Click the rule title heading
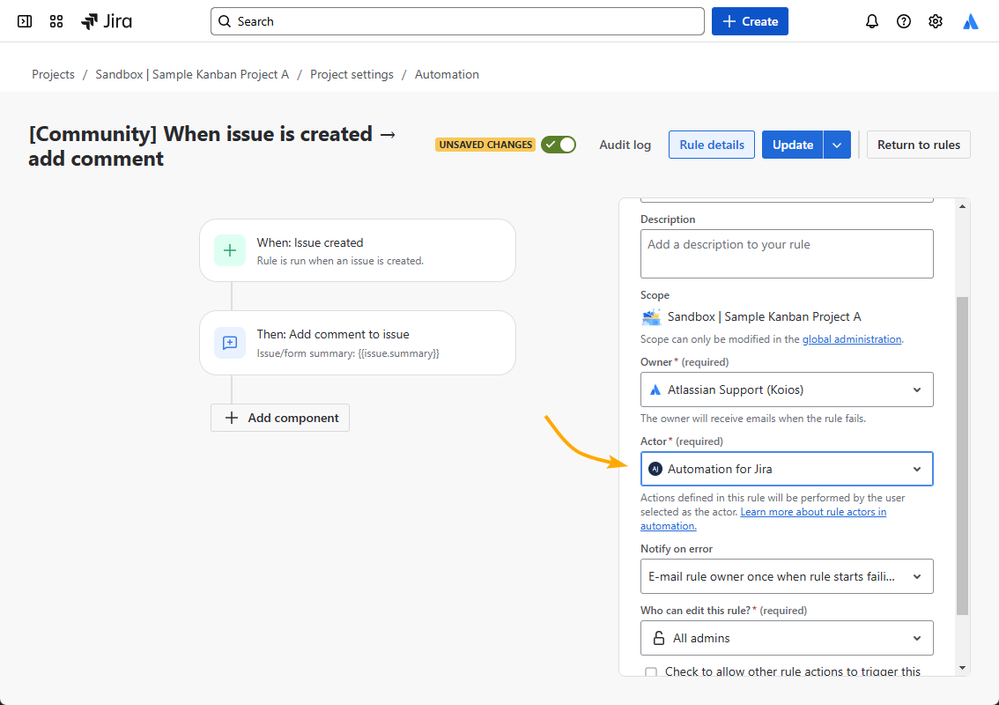 tap(212, 146)
